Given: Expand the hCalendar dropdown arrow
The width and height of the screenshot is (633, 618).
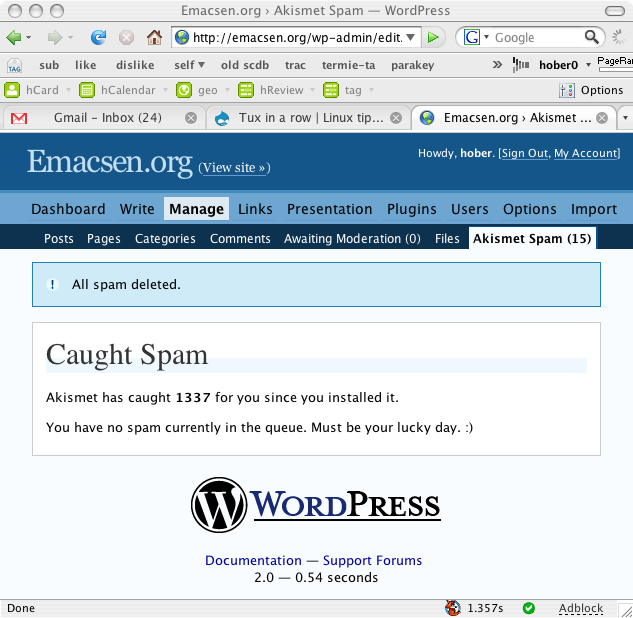Looking at the screenshot, I should [165, 90].
